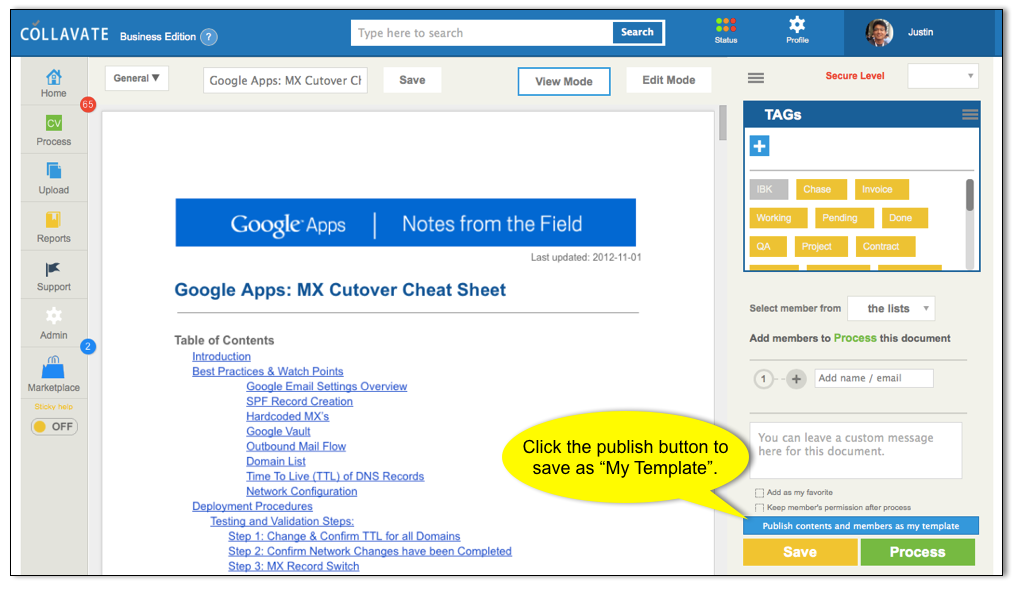Select the Project tag

821,247
